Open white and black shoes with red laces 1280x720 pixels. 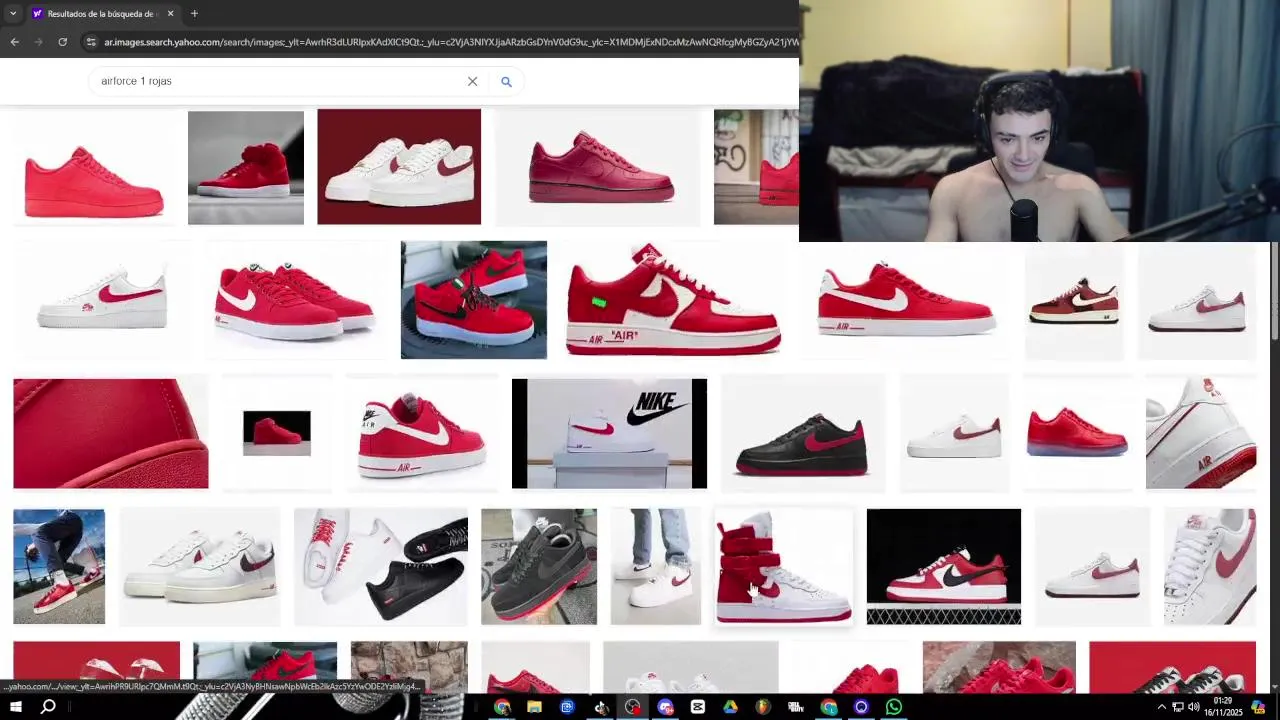(380, 566)
